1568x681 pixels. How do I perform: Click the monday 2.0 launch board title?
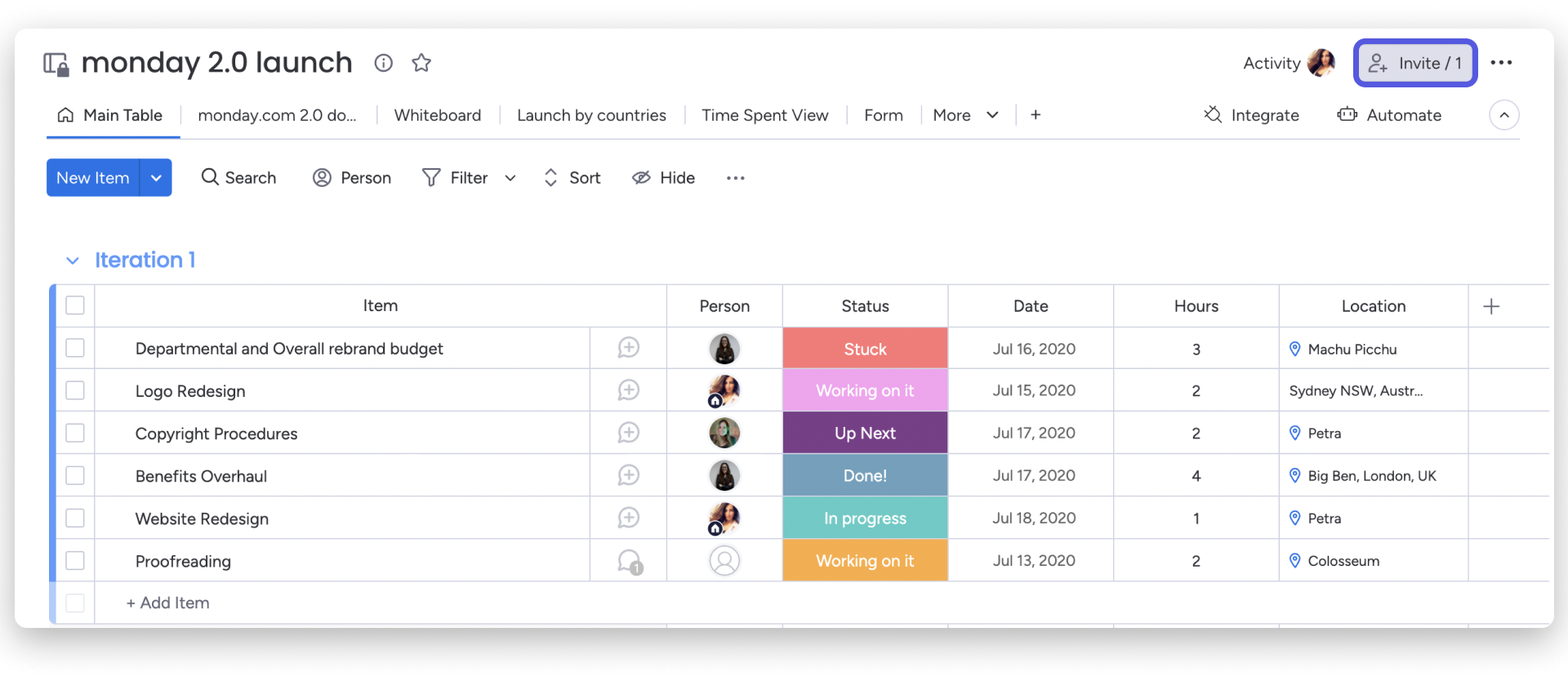[216, 63]
